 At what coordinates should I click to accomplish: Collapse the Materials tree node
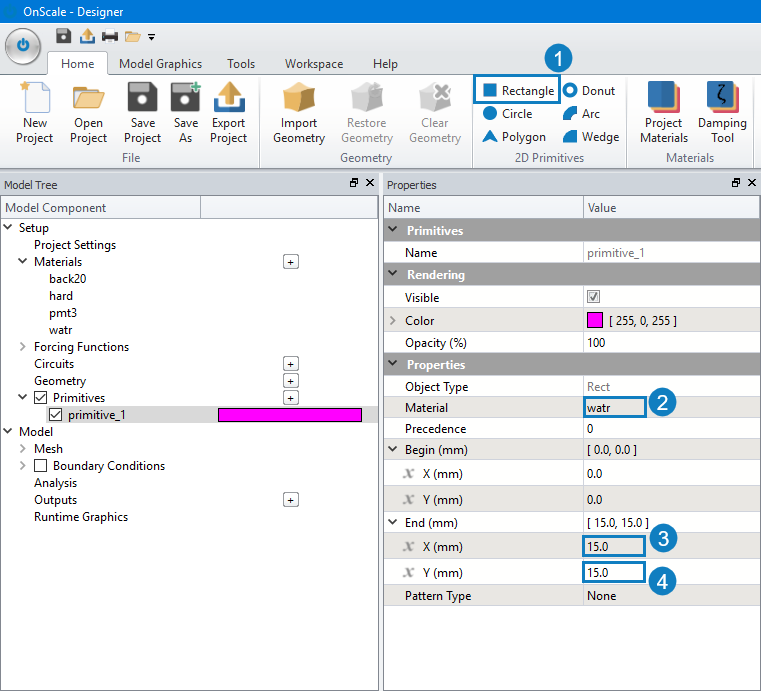[x=22, y=261]
